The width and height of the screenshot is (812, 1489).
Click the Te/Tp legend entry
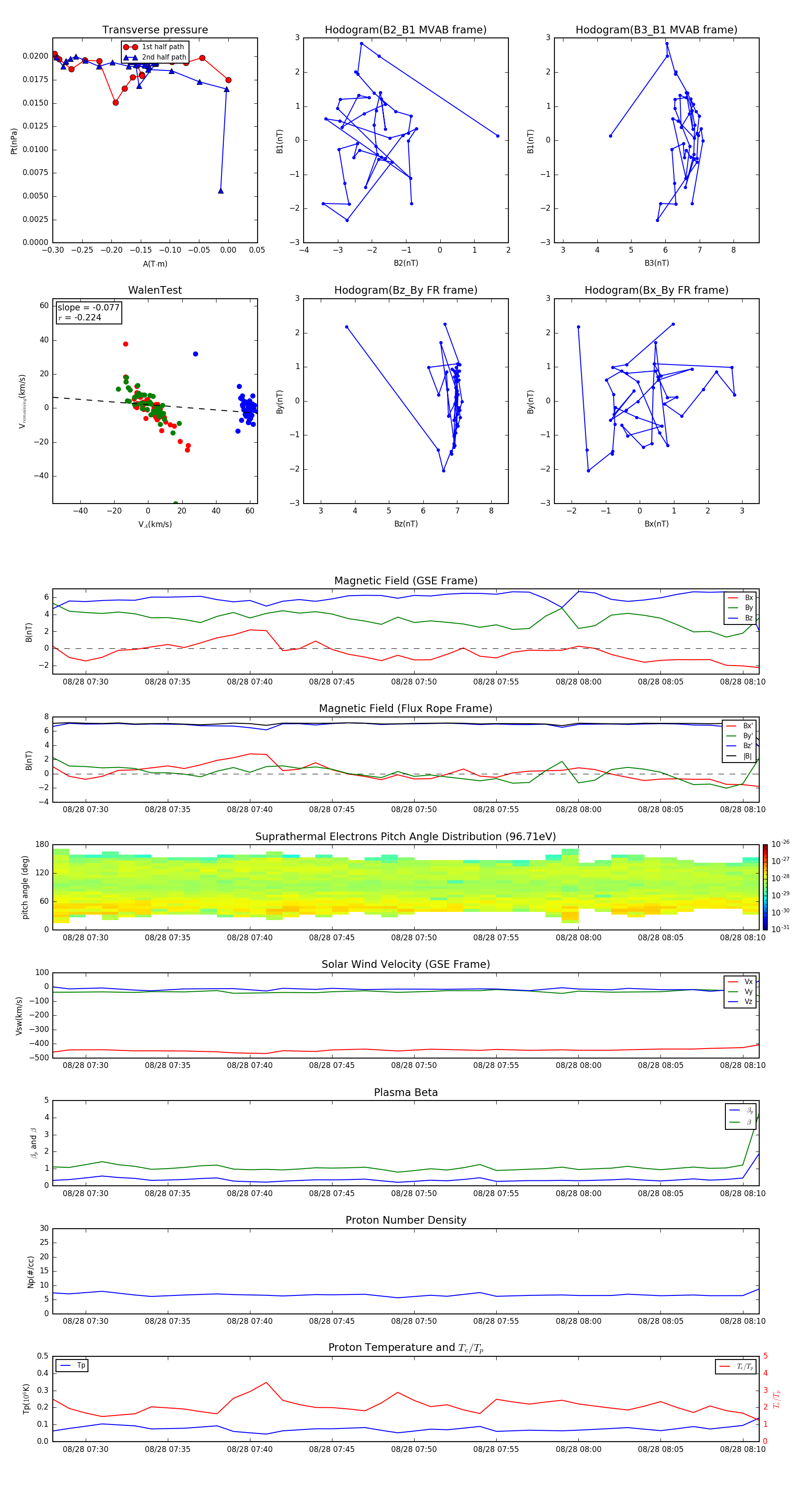(x=736, y=1366)
